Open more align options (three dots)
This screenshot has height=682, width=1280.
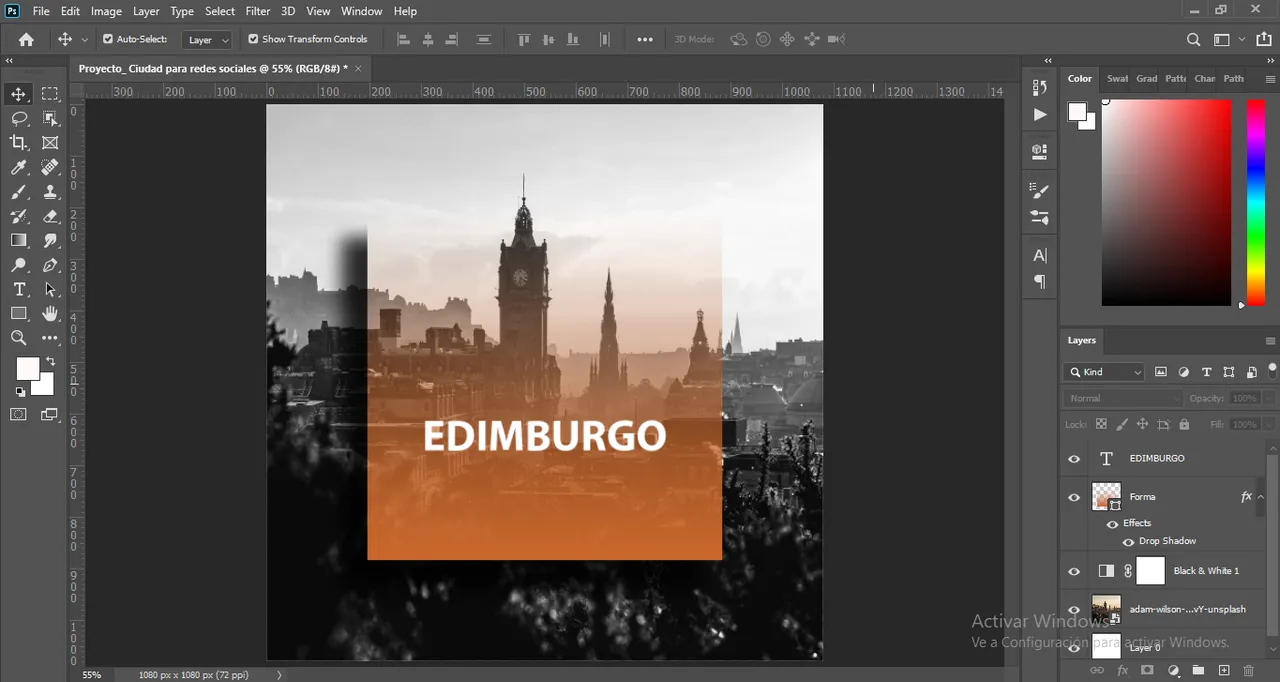pos(645,40)
